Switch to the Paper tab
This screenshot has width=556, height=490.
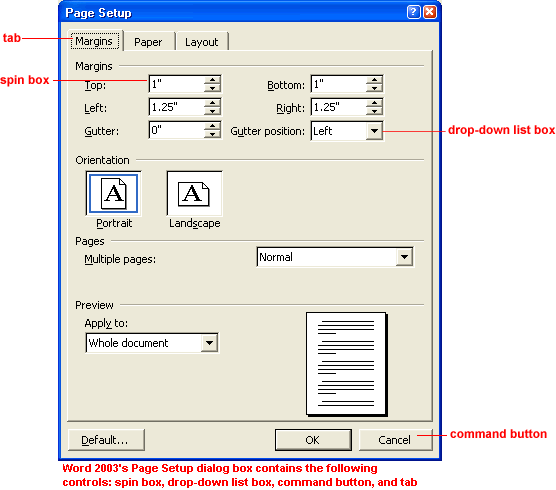pos(148,42)
